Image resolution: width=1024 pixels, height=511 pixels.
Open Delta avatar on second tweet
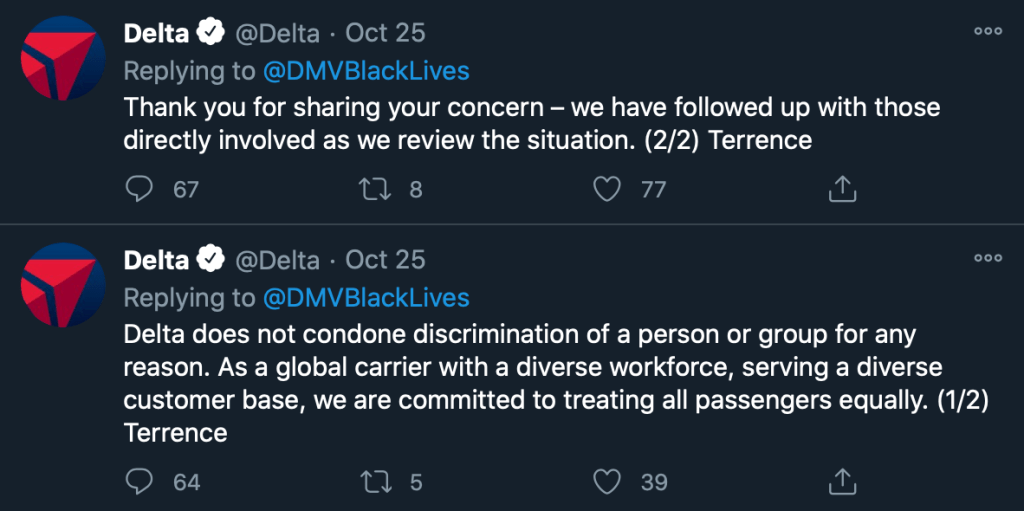(60, 284)
